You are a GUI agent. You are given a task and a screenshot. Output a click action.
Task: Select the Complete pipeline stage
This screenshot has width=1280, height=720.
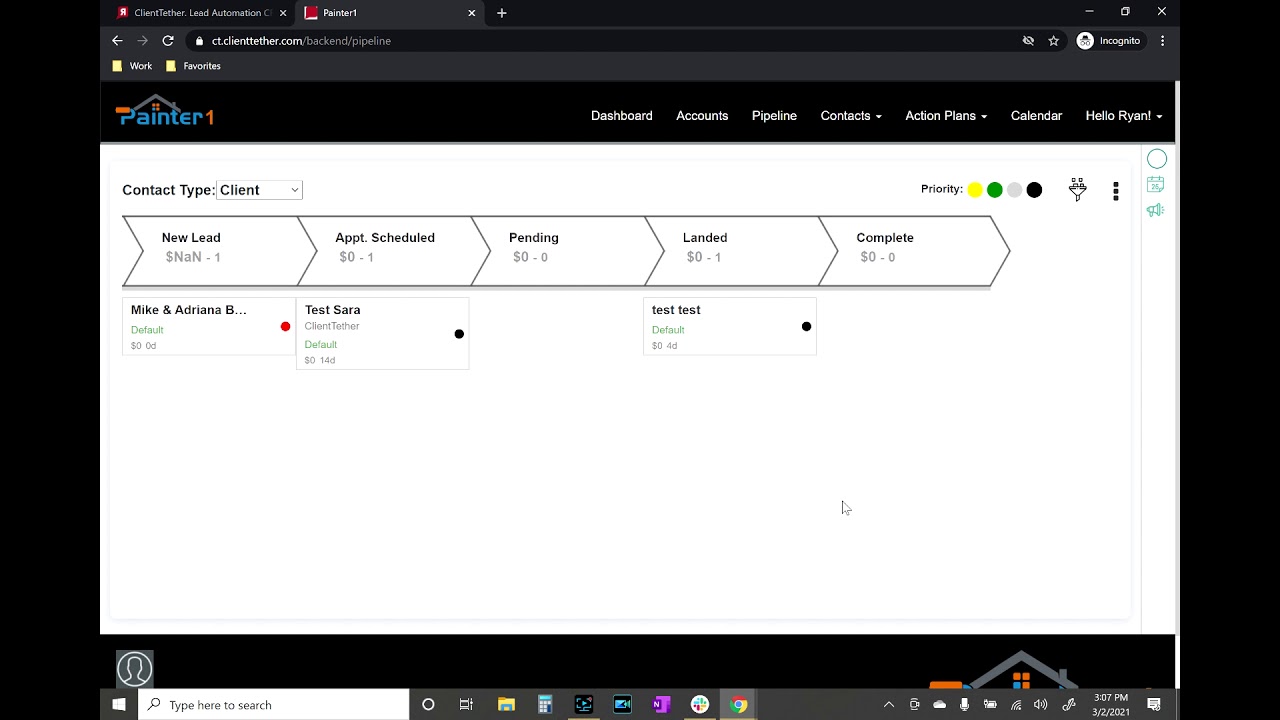[x=916, y=251]
